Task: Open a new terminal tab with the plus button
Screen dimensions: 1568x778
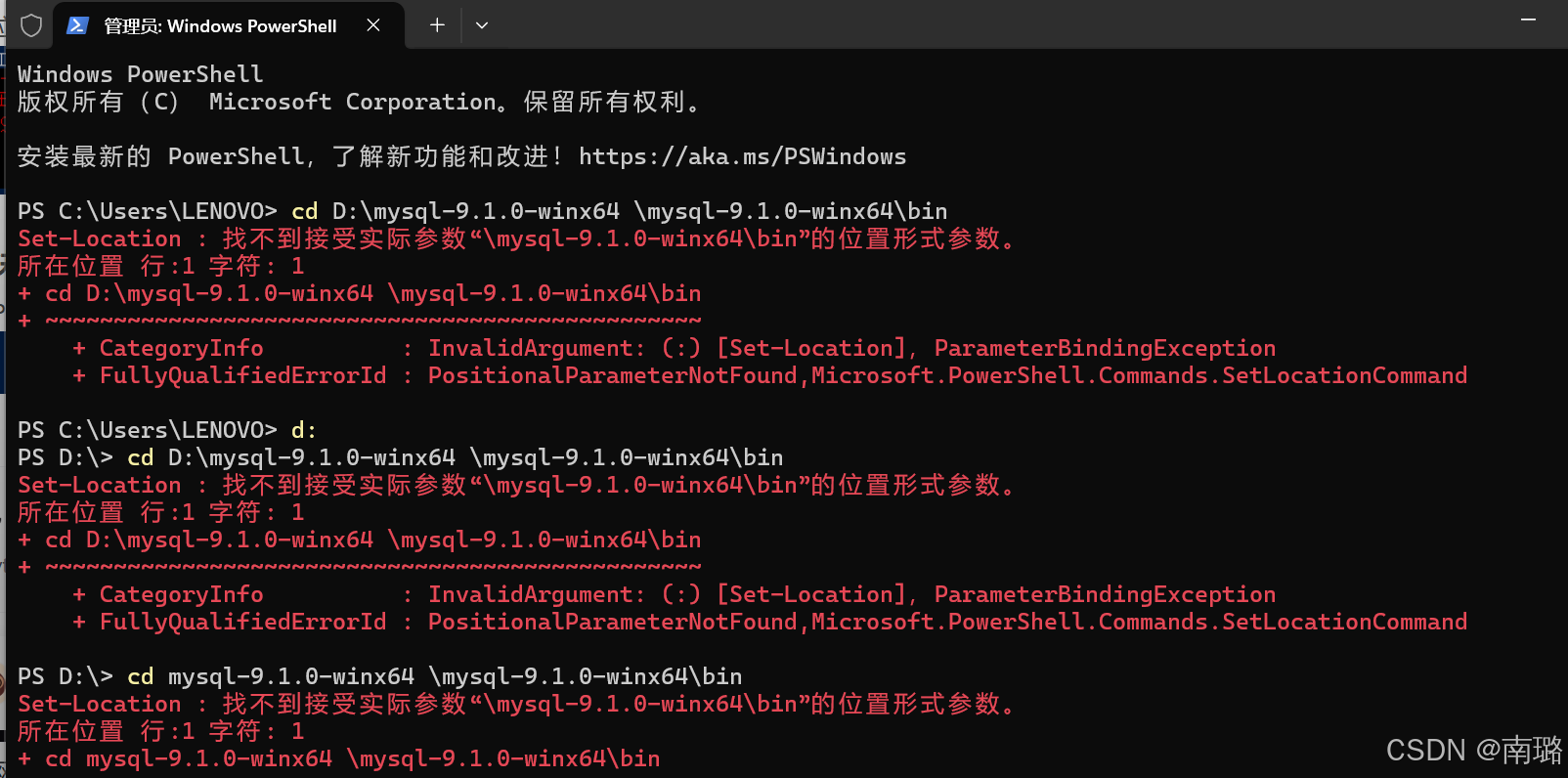Action: point(436,24)
